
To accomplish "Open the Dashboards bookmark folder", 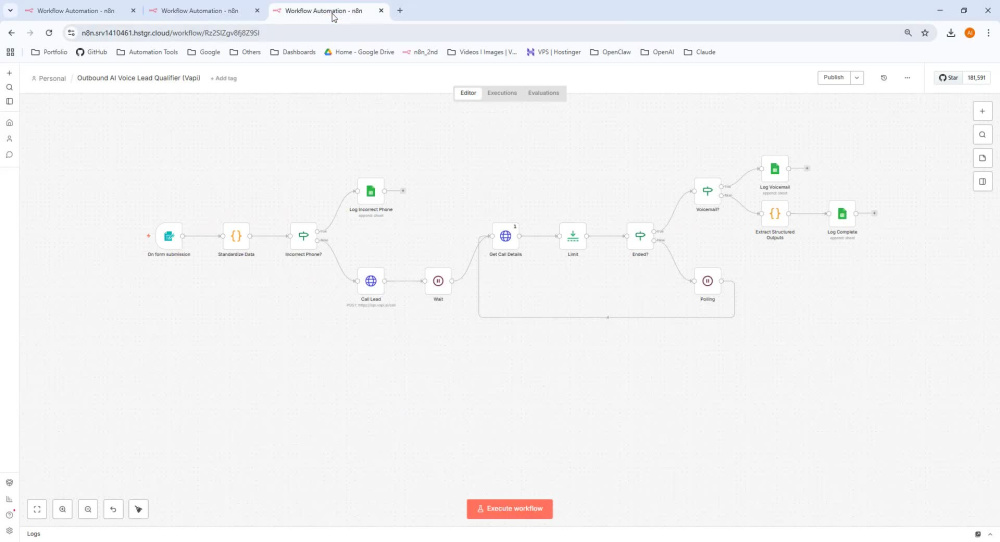I will point(293,52).
